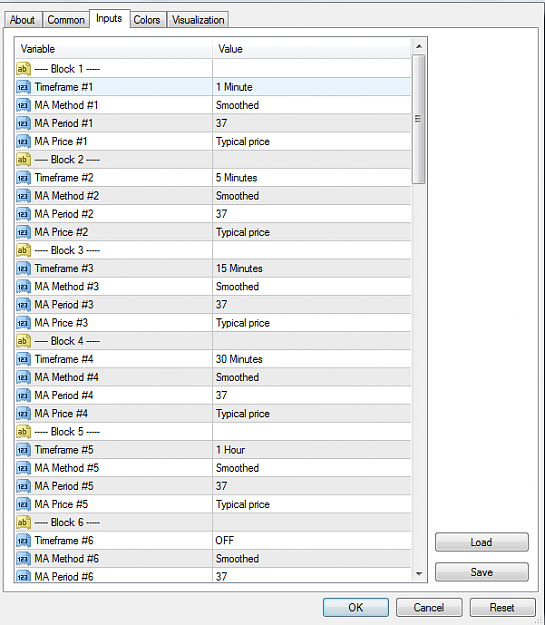Click the vertical scrollbar thumb
Image resolution: width=545 pixels, height=625 pixels.
pyautogui.click(x=419, y=119)
